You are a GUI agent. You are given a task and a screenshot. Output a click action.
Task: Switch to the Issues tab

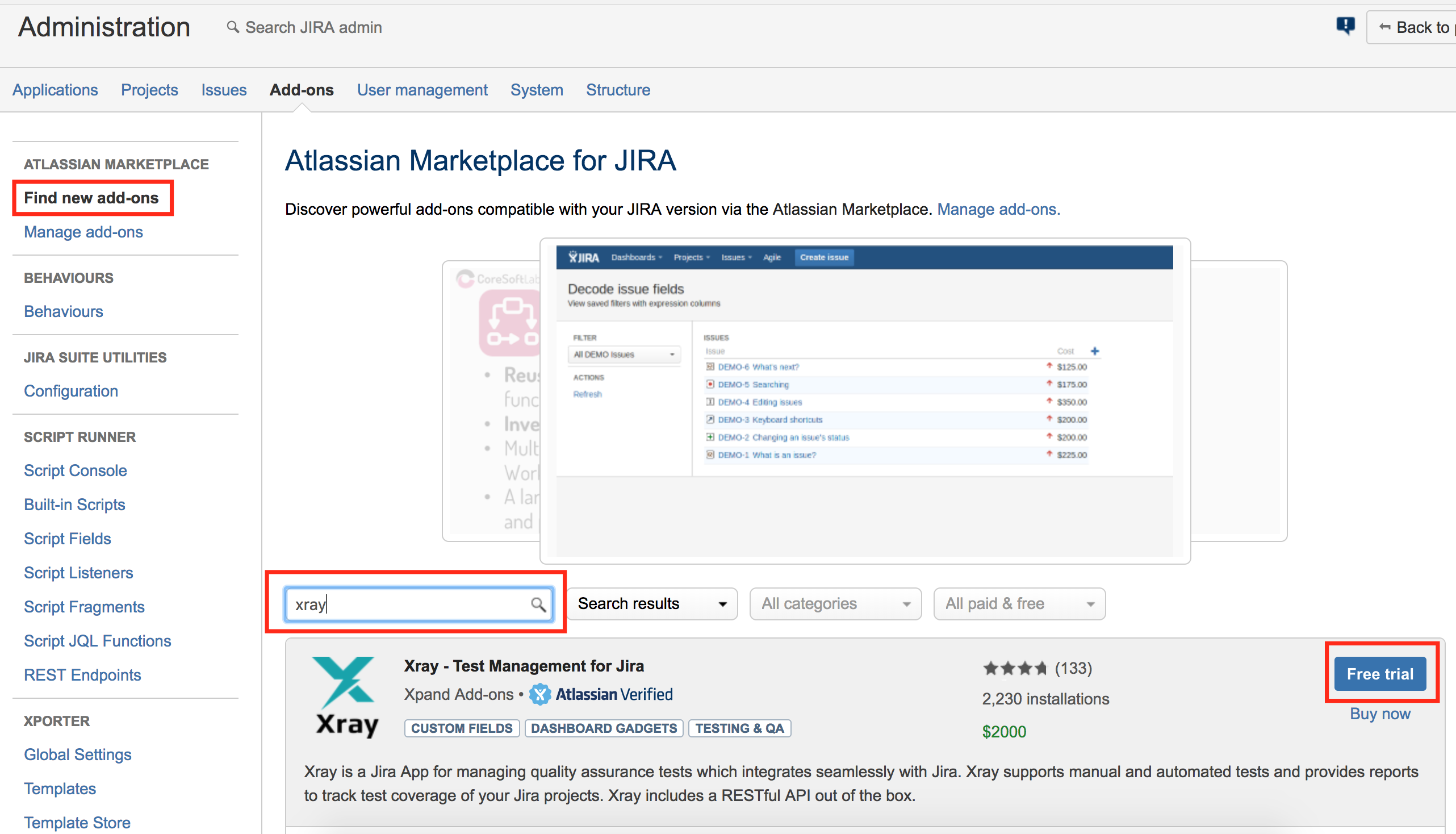coord(224,90)
